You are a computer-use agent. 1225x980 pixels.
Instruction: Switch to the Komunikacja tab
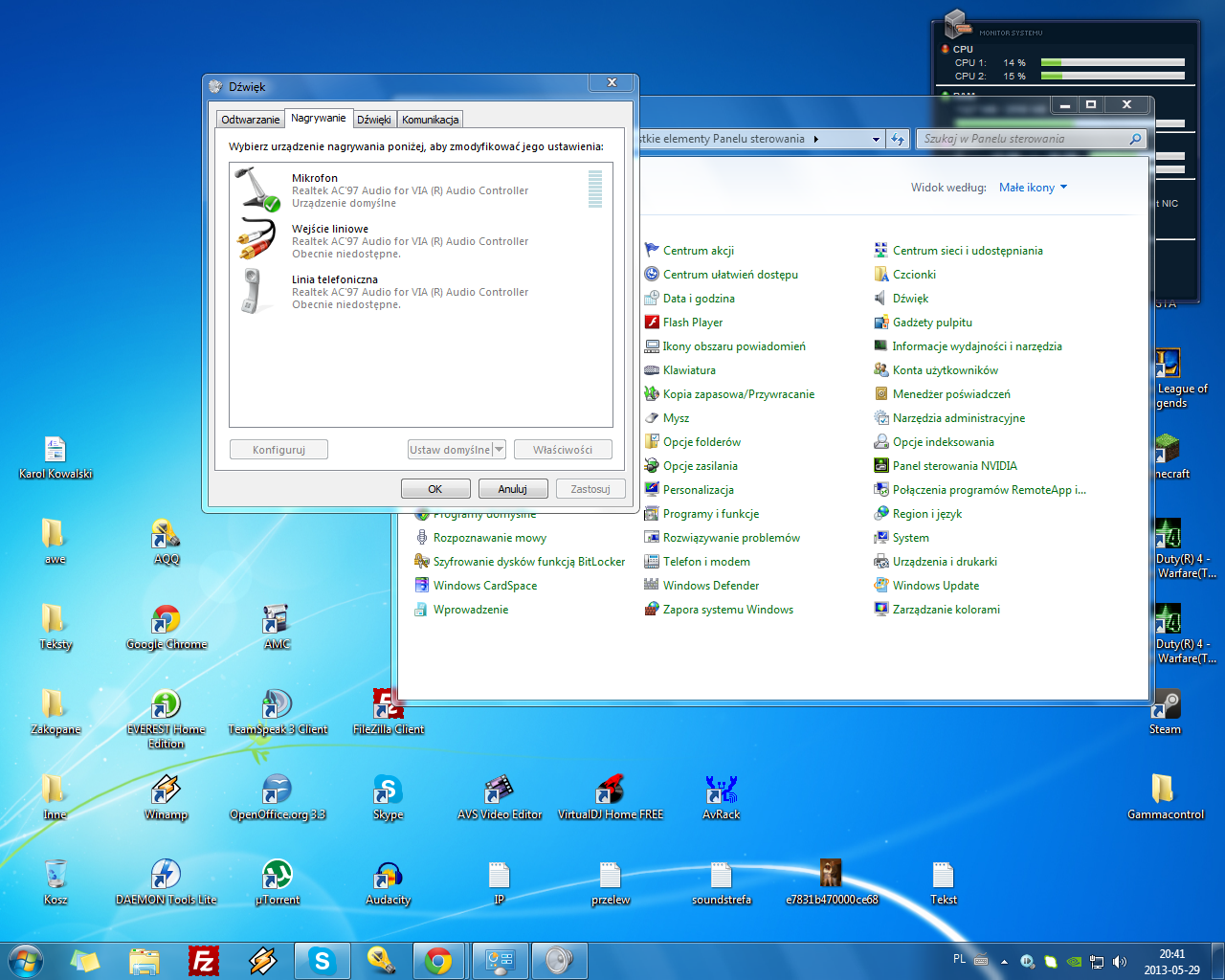pyautogui.click(x=430, y=120)
